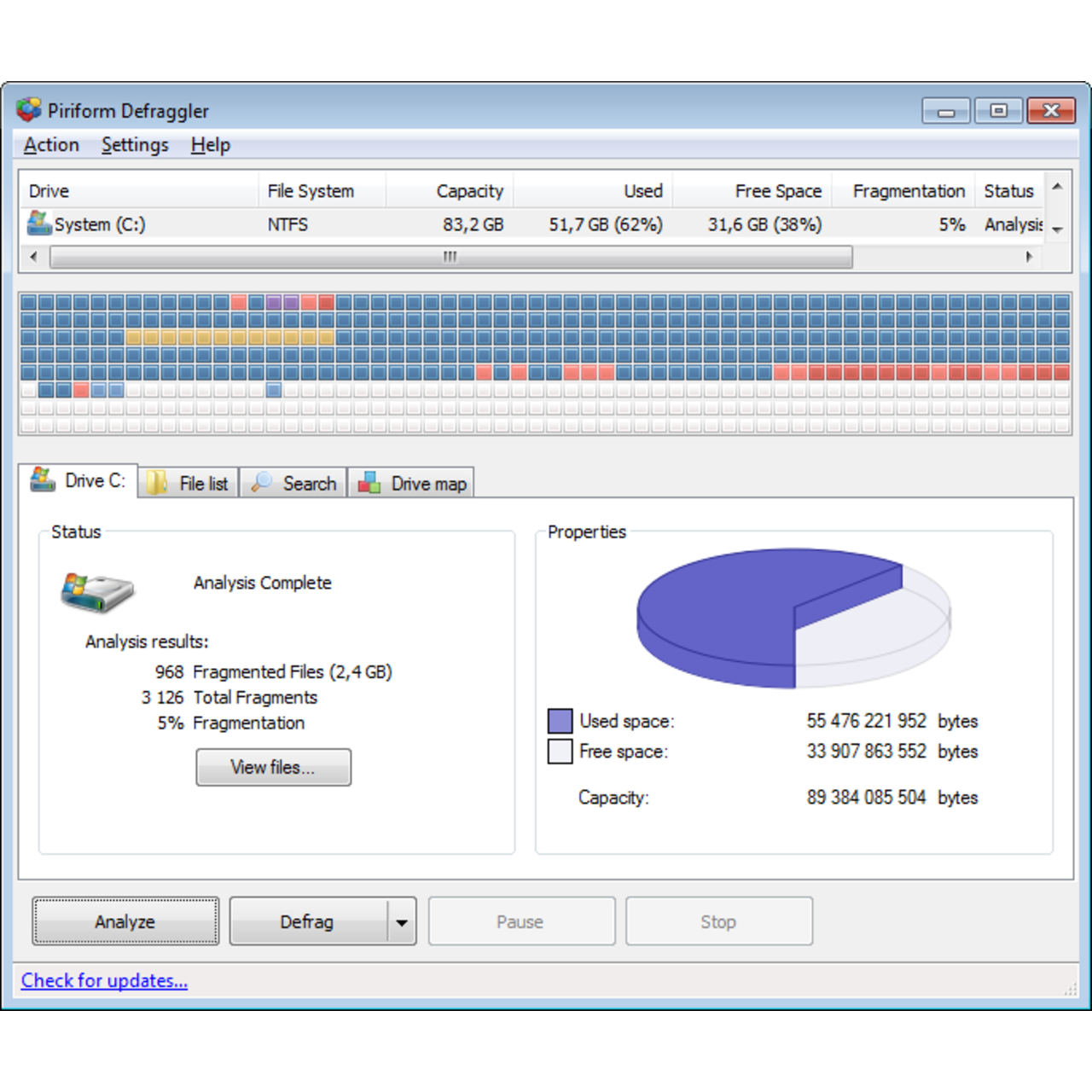The height and width of the screenshot is (1092, 1092).
Task: Open the Help menu
Action: (210, 145)
